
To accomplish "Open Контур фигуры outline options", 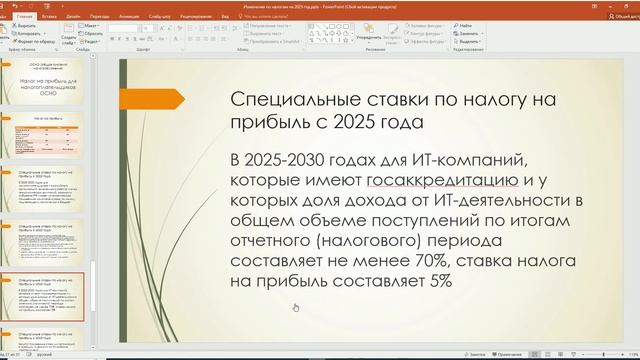I will [x=424, y=33].
